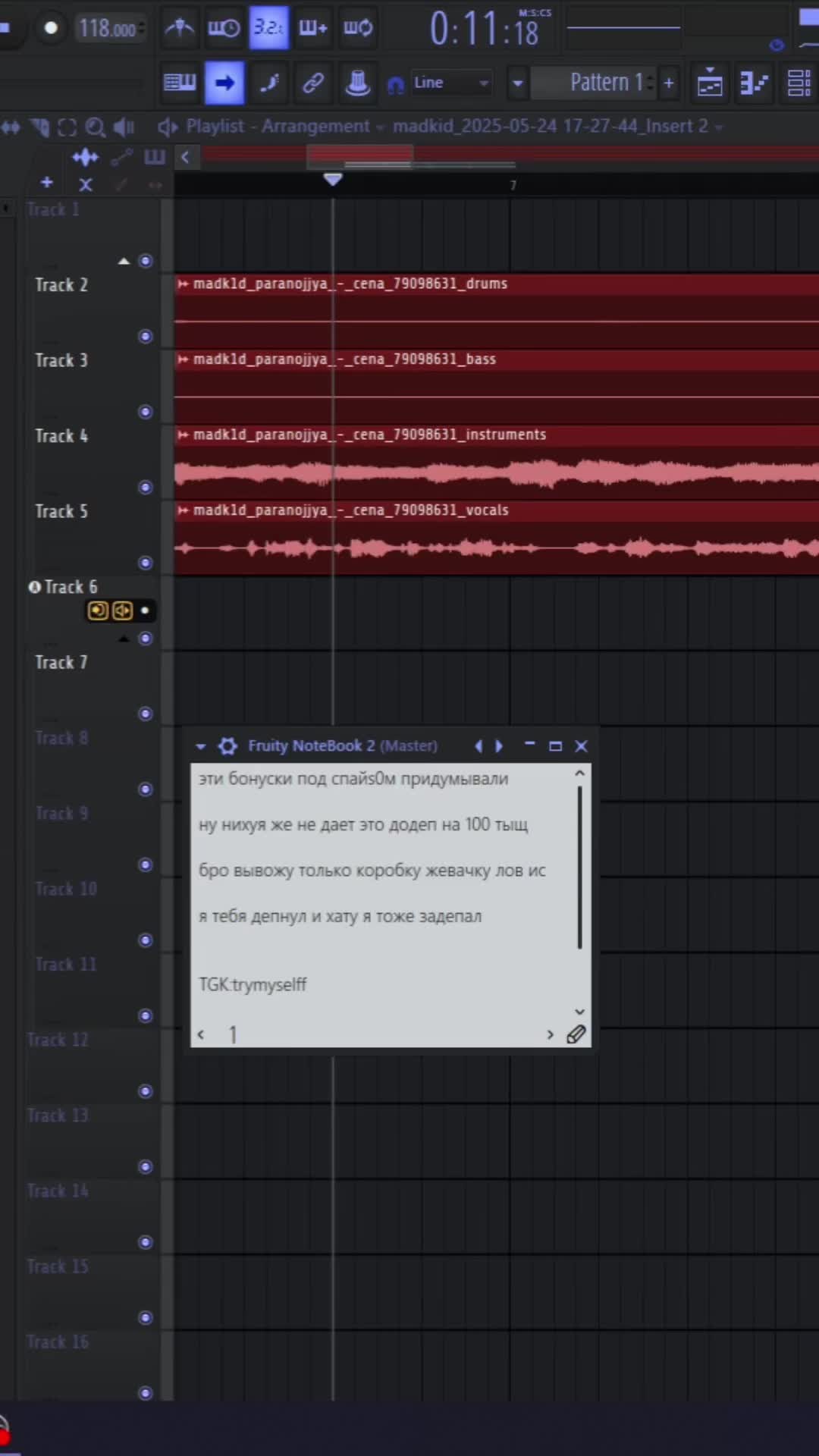Image resolution: width=819 pixels, height=1456 pixels.
Task: Toggle loop recording icon
Action: click(358, 28)
